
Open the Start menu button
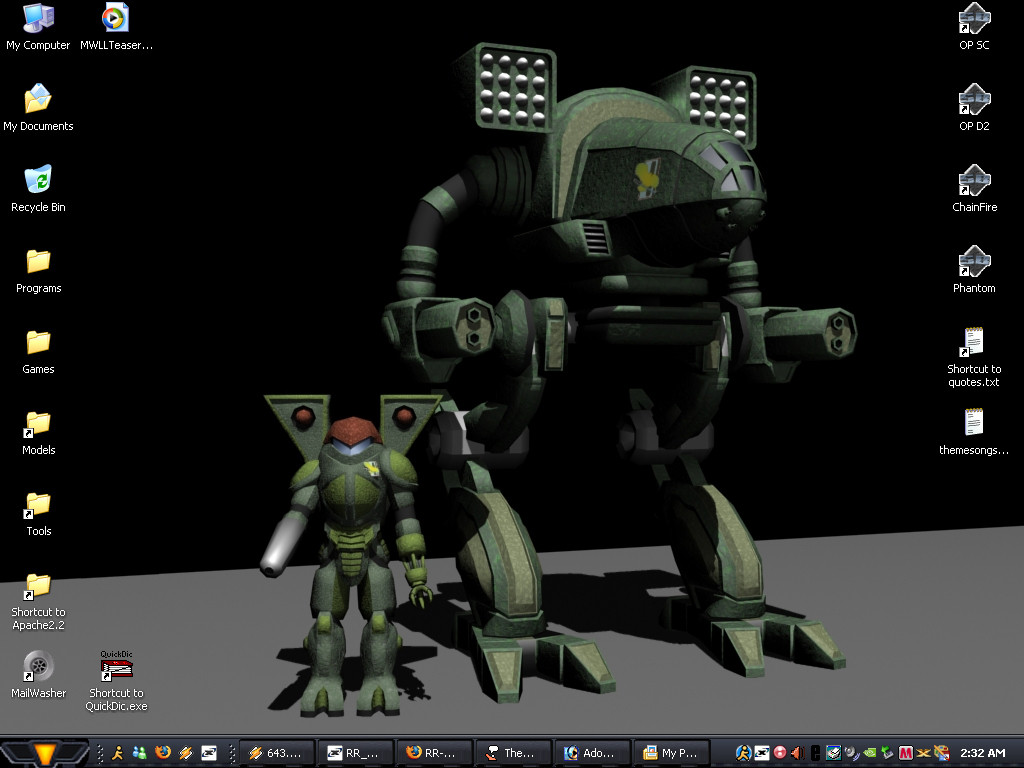click(x=44, y=753)
